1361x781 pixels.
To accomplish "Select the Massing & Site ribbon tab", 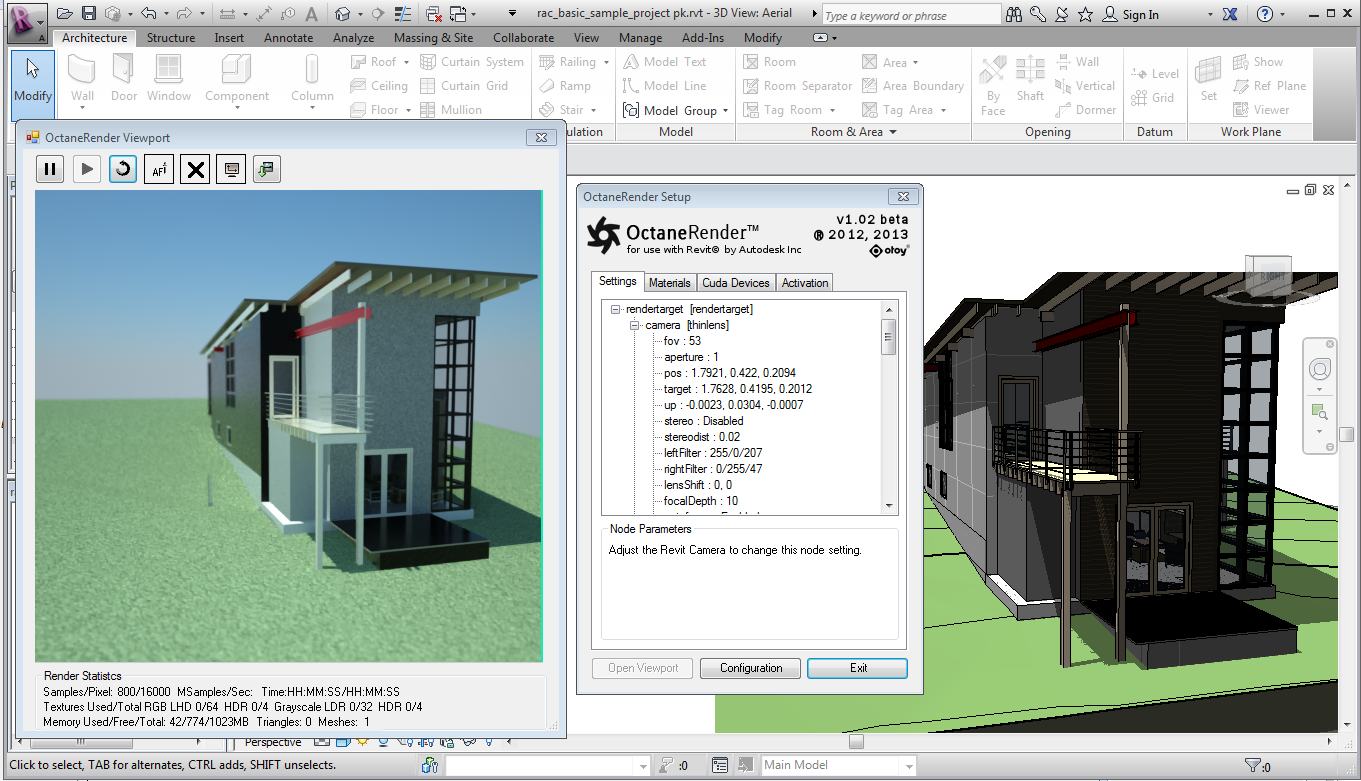I will (433, 38).
